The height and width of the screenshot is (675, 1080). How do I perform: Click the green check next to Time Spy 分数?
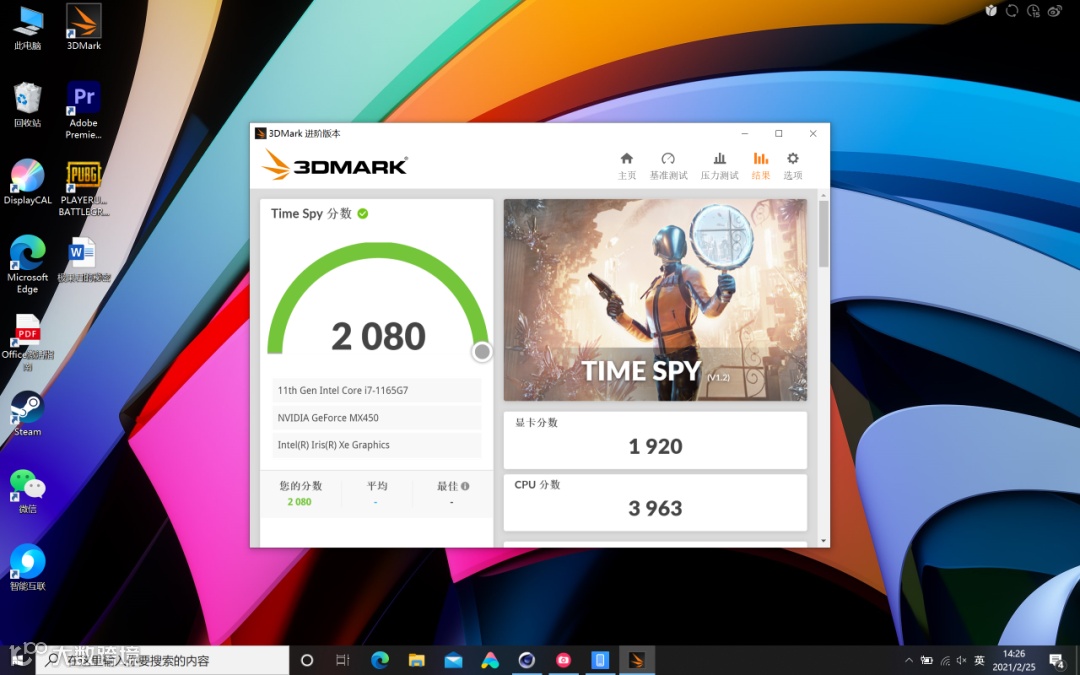363,214
